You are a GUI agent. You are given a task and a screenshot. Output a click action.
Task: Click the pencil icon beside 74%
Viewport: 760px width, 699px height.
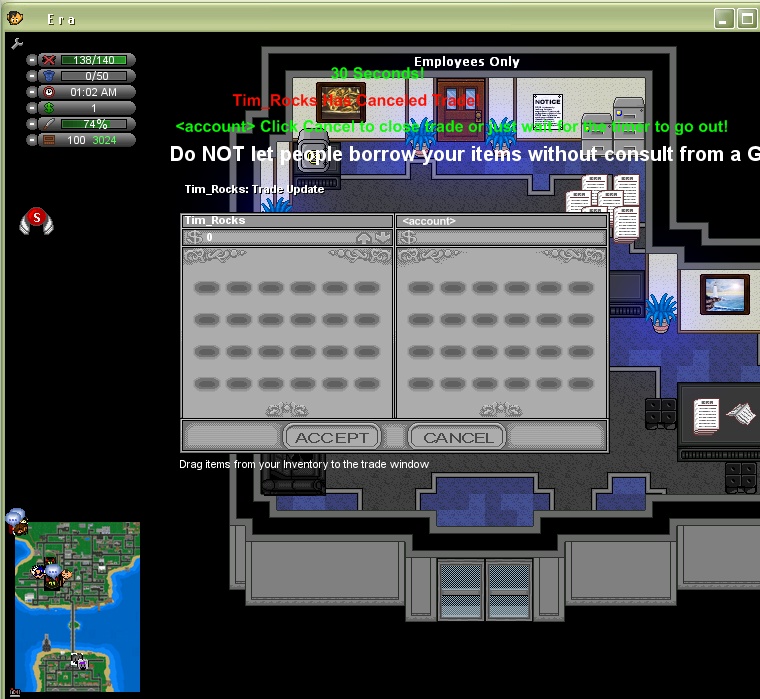coord(49,124)
